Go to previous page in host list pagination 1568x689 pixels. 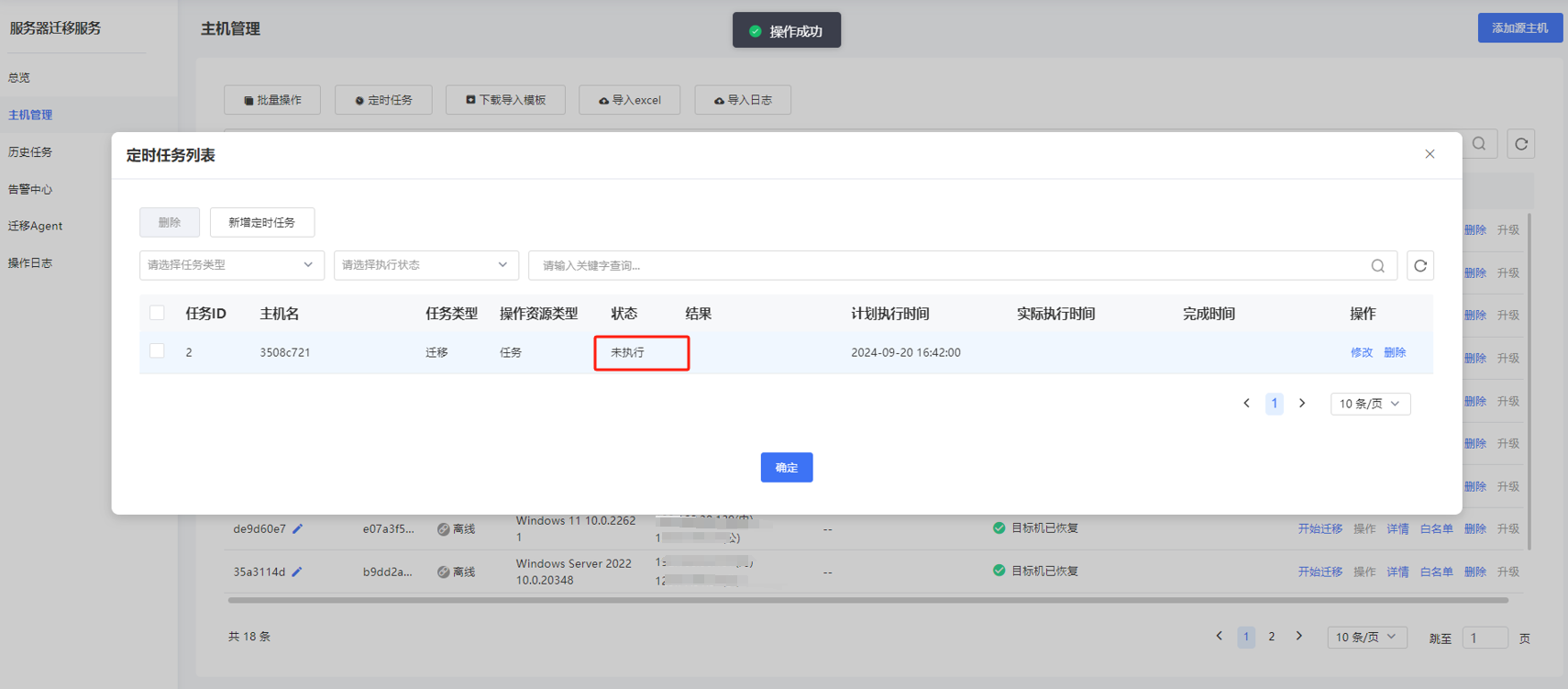coord(1219,637)
